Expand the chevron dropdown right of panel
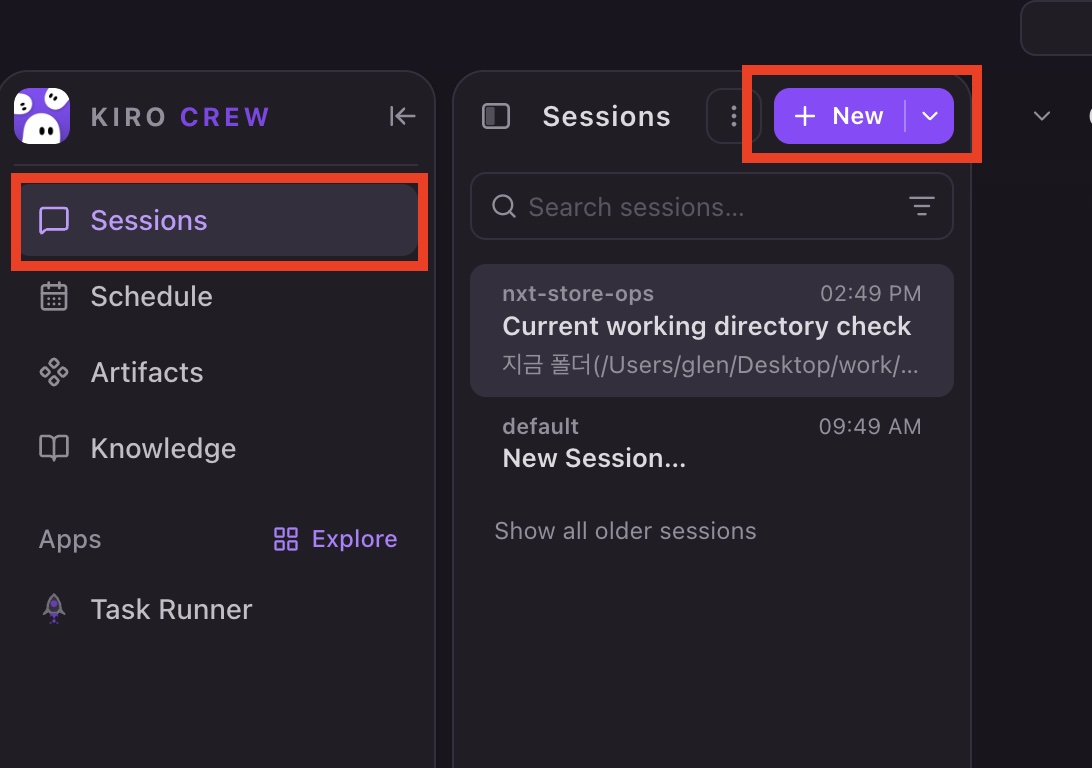 [x=1041, y=116]
